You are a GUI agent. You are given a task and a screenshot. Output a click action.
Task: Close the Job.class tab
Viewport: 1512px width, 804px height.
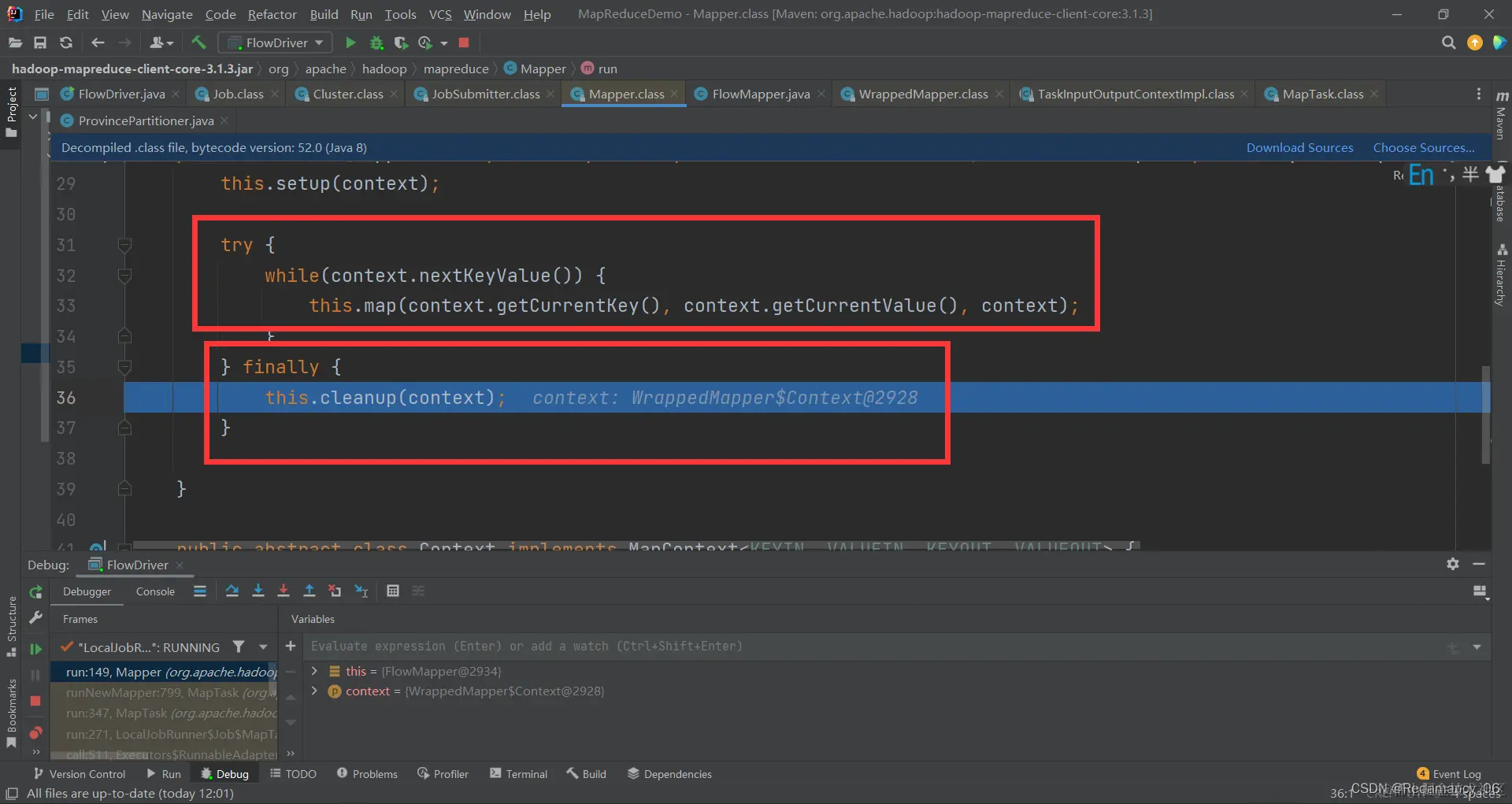tap(274, 94)
